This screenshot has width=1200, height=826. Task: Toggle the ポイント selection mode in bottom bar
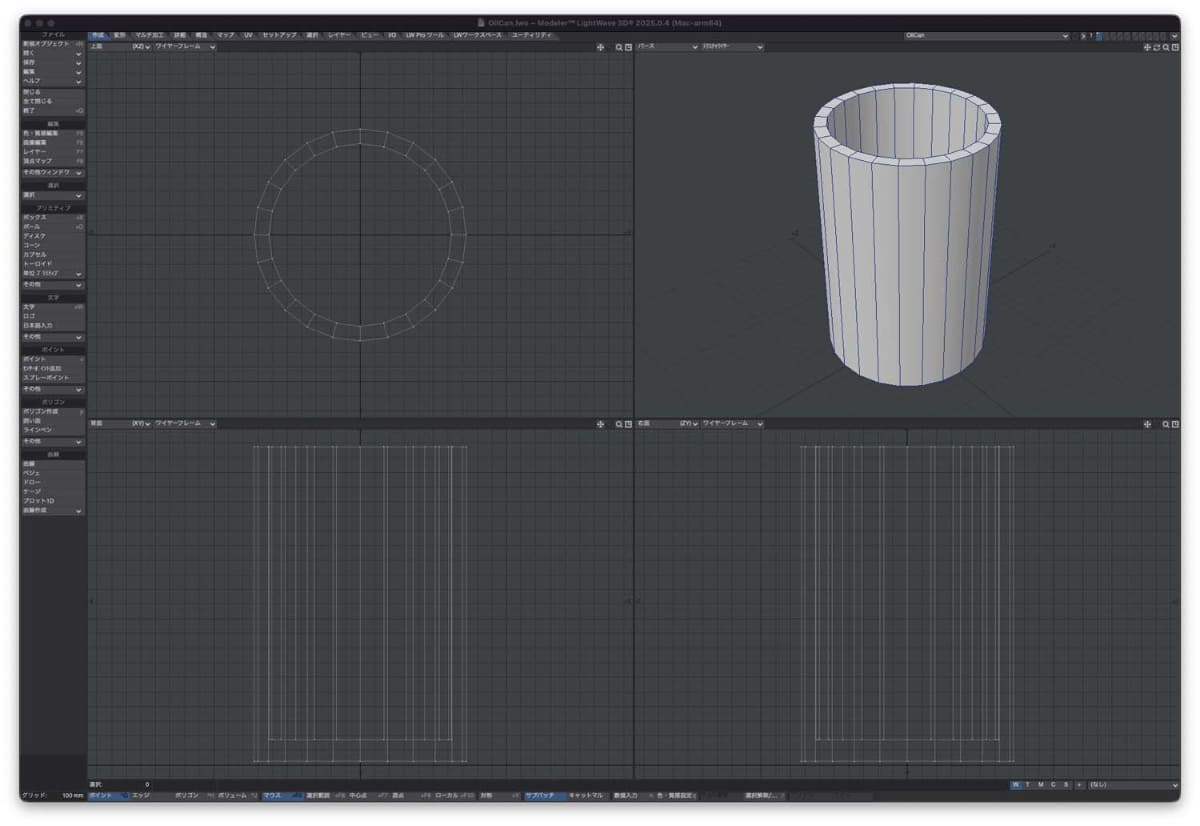(x=108, y=795)
